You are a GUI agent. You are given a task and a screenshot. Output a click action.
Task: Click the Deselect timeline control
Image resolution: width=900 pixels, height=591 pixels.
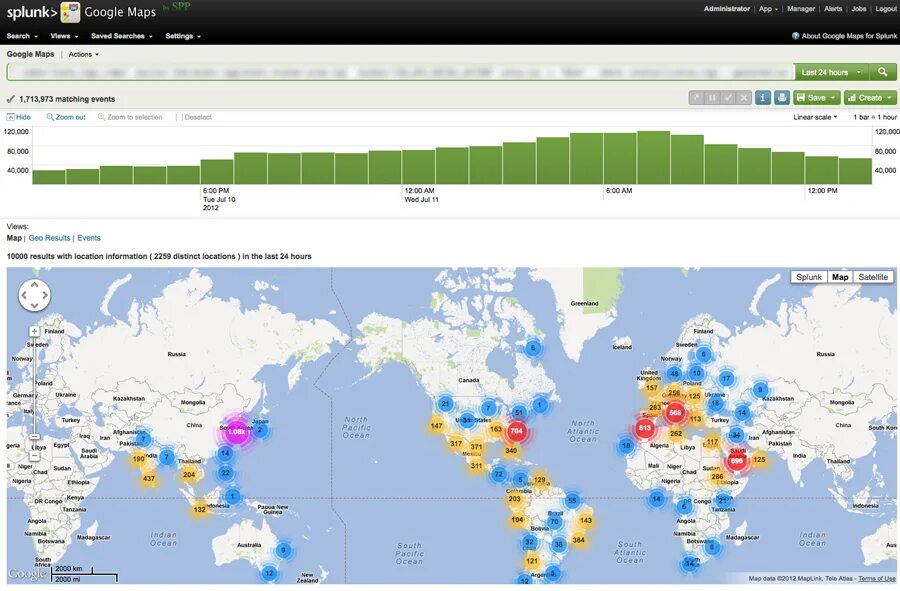pos(193,117)
